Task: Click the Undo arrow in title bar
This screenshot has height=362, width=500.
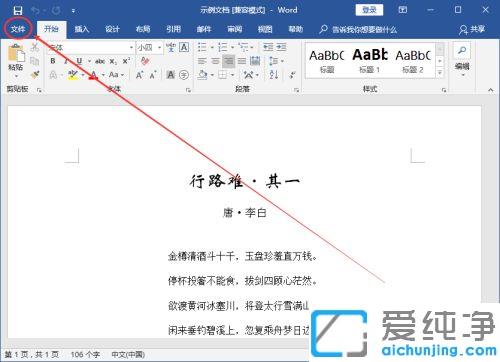Action: coord(35,10)
